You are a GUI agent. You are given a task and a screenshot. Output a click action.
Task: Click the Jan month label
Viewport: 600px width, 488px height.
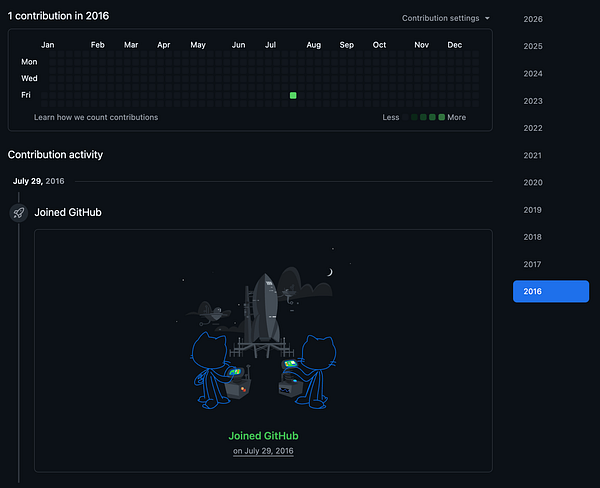pyautogui.click(x=48, y=45)
